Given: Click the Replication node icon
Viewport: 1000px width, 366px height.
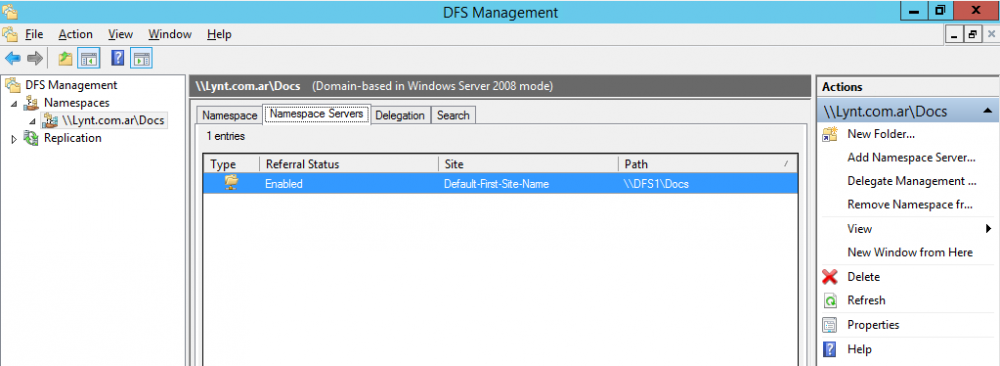Looking at the screenshot, I should click(31, 138).
